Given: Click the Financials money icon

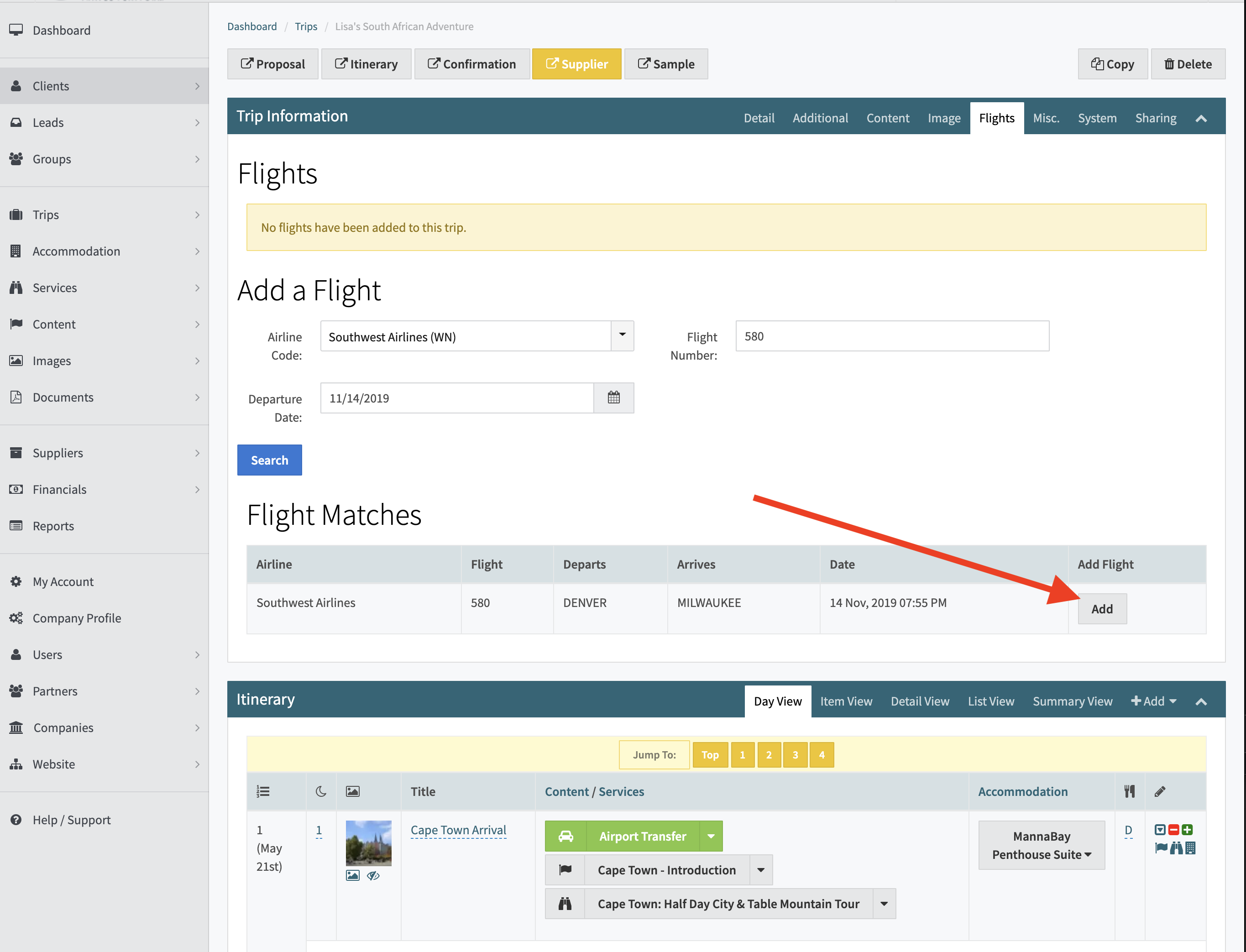Looking at the screenshot, I should point(16,489).
